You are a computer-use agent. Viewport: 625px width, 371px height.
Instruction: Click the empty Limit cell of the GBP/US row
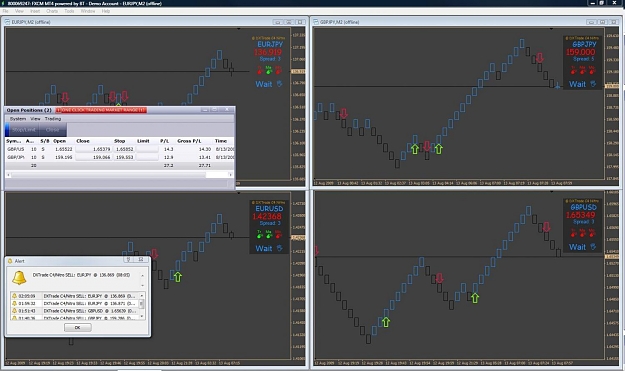[x=147, y=149]
